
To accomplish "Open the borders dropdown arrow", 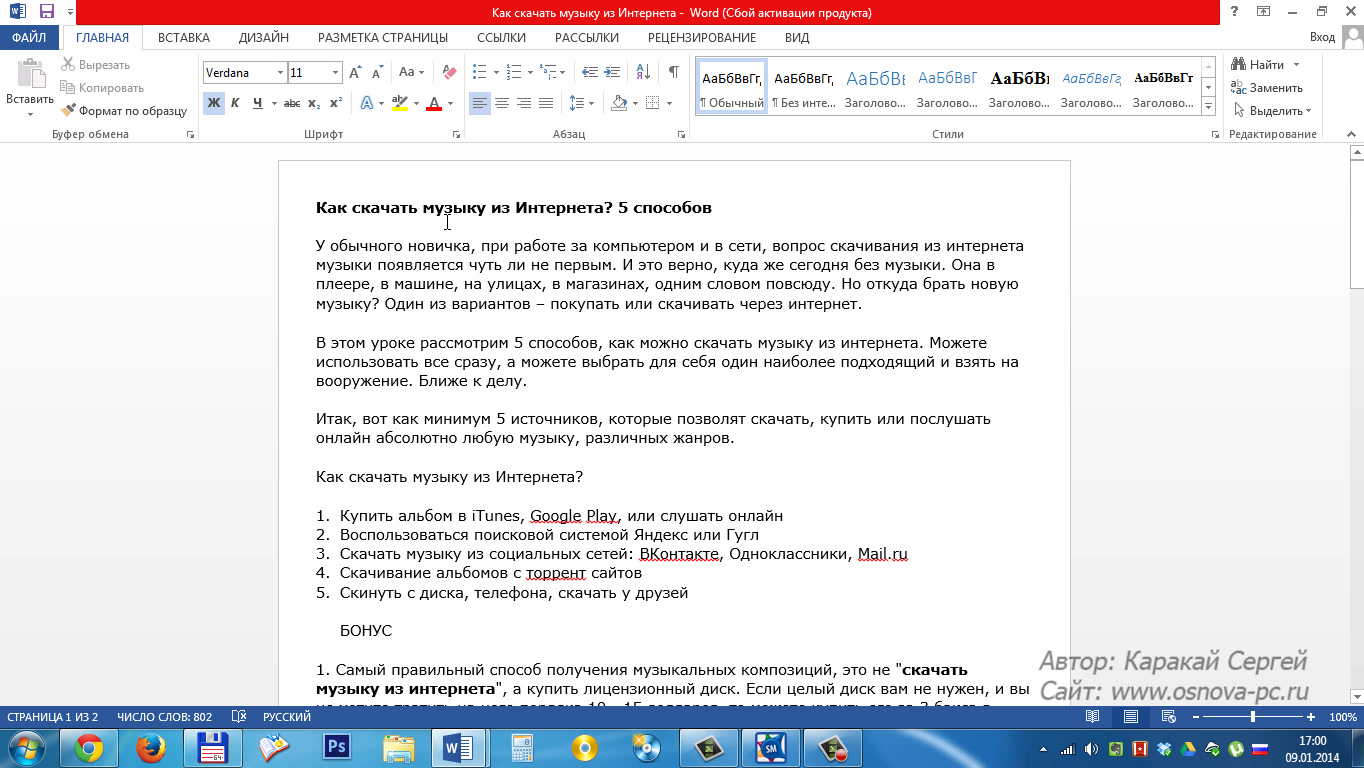I will click(669, 103).
